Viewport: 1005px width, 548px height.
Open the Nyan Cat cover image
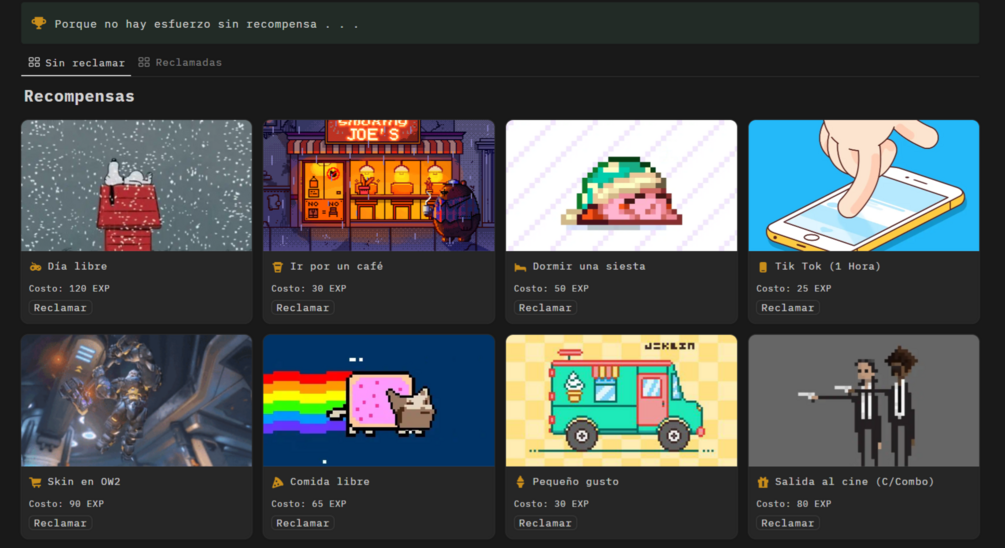pyautogui.click(x=379, y=401)
